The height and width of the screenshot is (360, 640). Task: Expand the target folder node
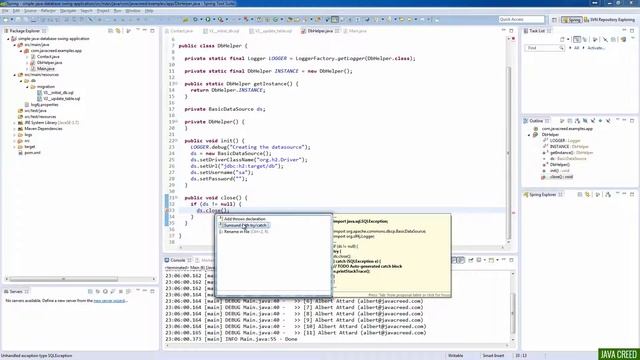point(15,147)
